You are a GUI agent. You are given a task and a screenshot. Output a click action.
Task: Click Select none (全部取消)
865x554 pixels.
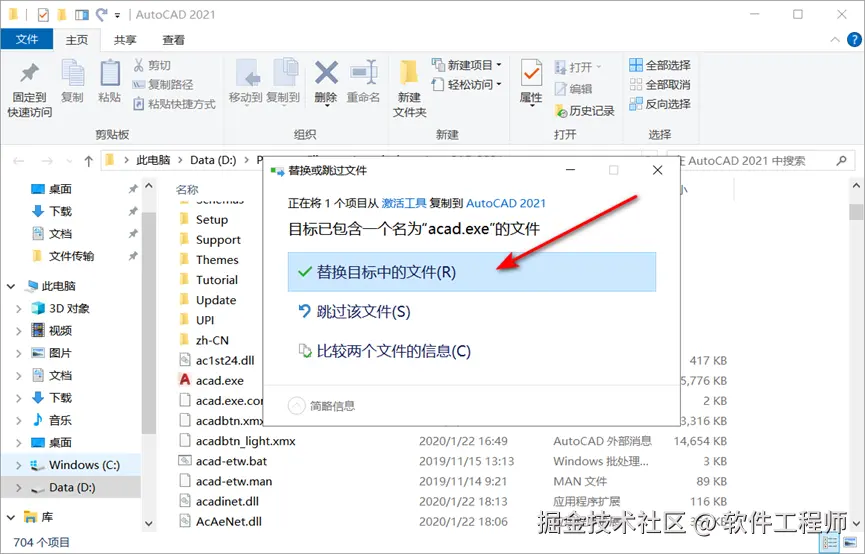[x=660, y=84]
